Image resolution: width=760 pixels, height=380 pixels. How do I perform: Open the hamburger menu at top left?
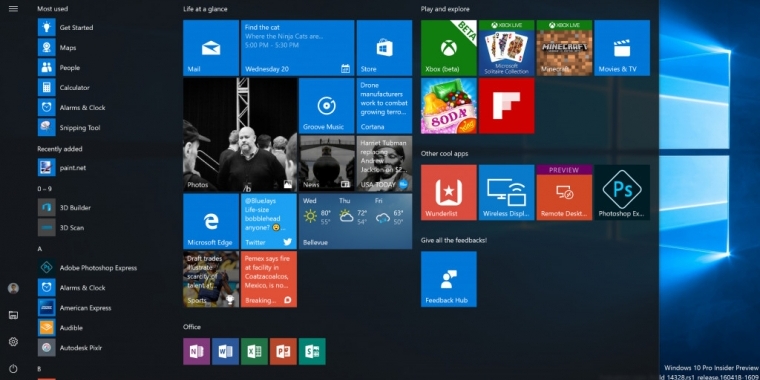tap(13, 9)
